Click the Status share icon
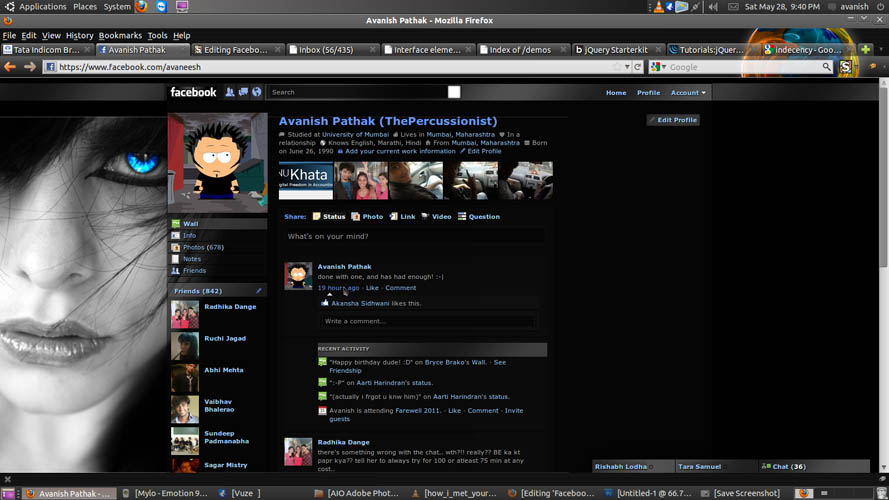Image resolution: width=889 pixels, height=500 pixels. click(316, 217)
